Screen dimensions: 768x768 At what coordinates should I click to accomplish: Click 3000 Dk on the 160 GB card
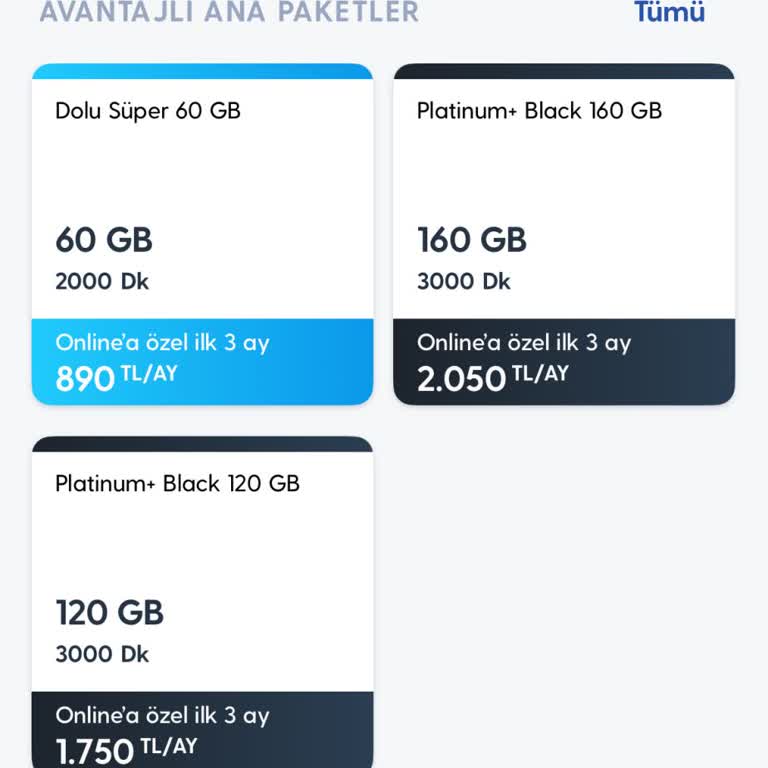pyautogui.click(x=464, y=282)
